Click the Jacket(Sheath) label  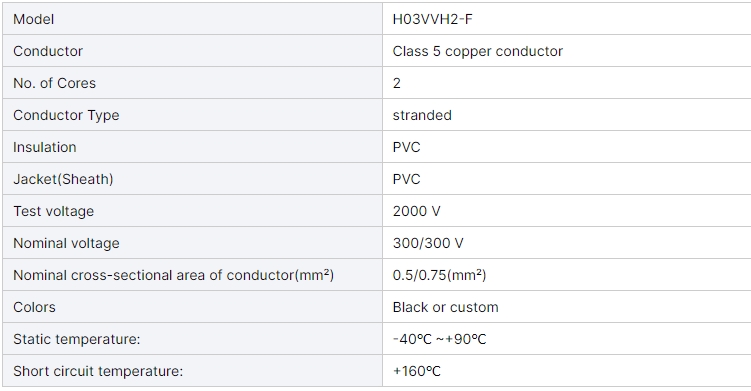[63, 179]
